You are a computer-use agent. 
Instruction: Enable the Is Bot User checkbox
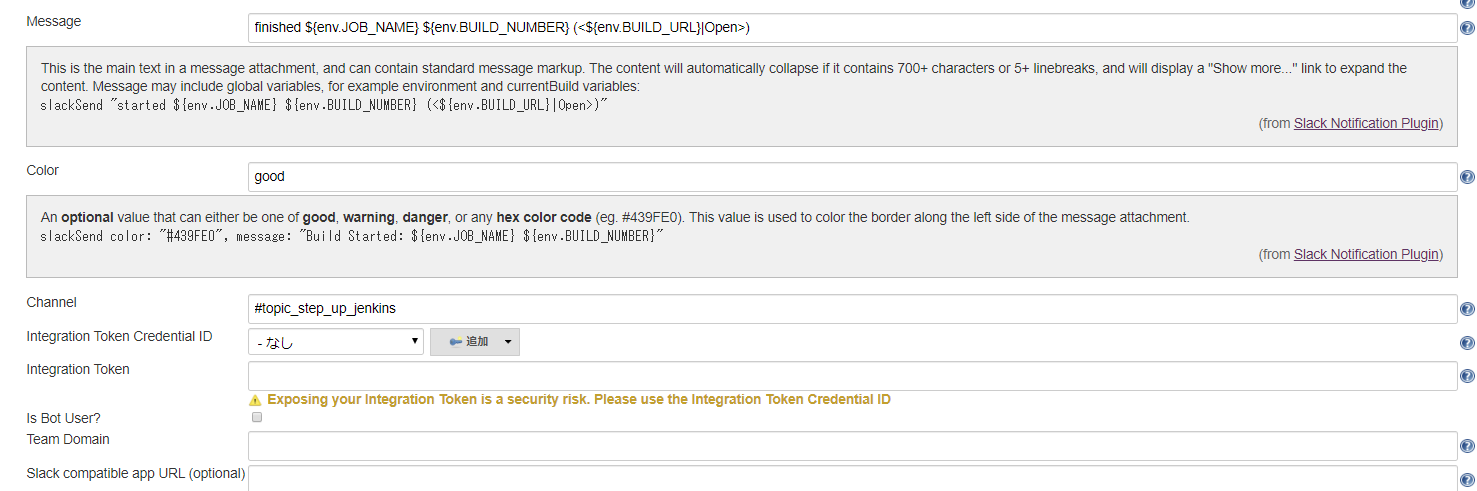(x=257, y=417)
